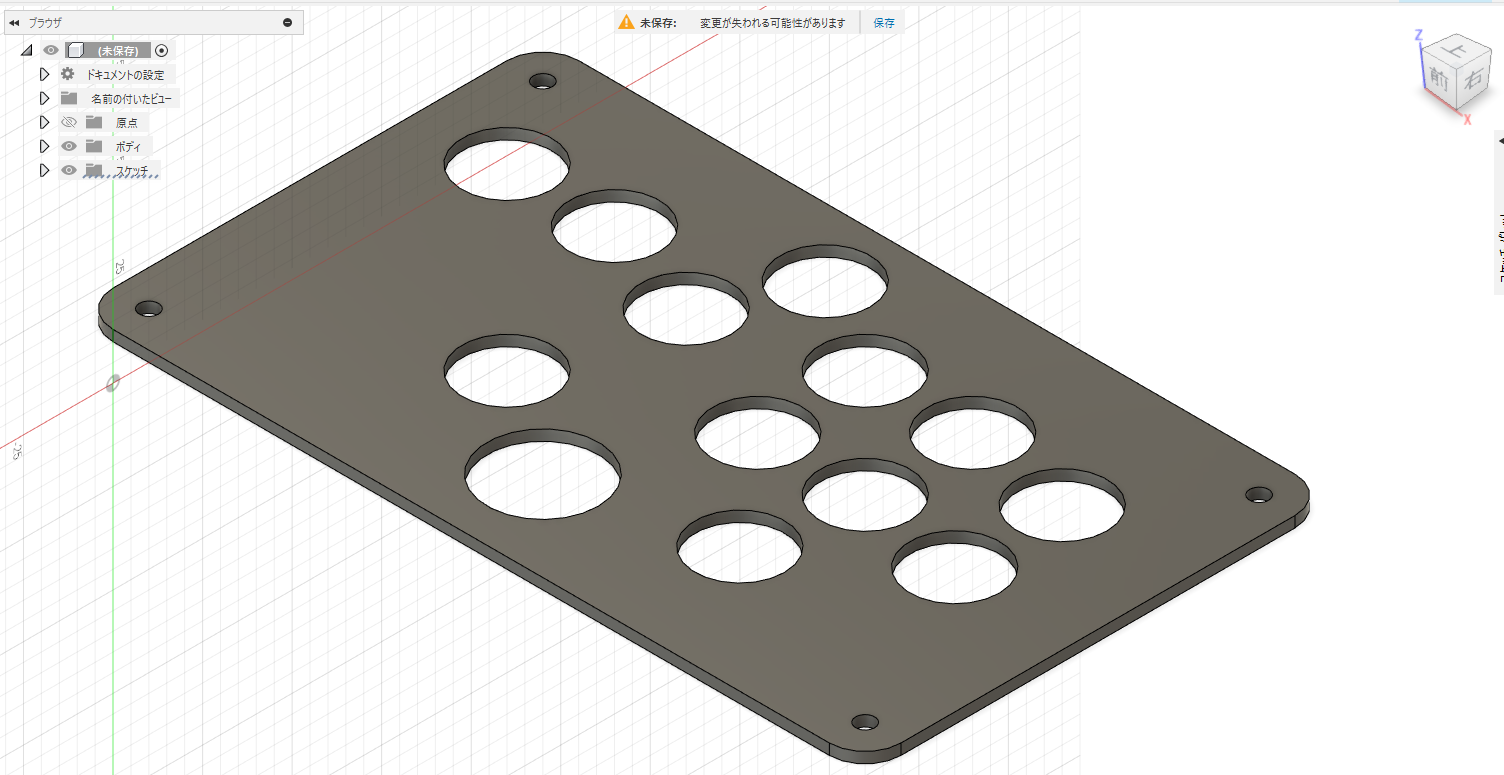The width and height of the screenshot is (1504, 775).
Task: Click the orange unsaved warning triangle icon
Action: tap(626, 22)
